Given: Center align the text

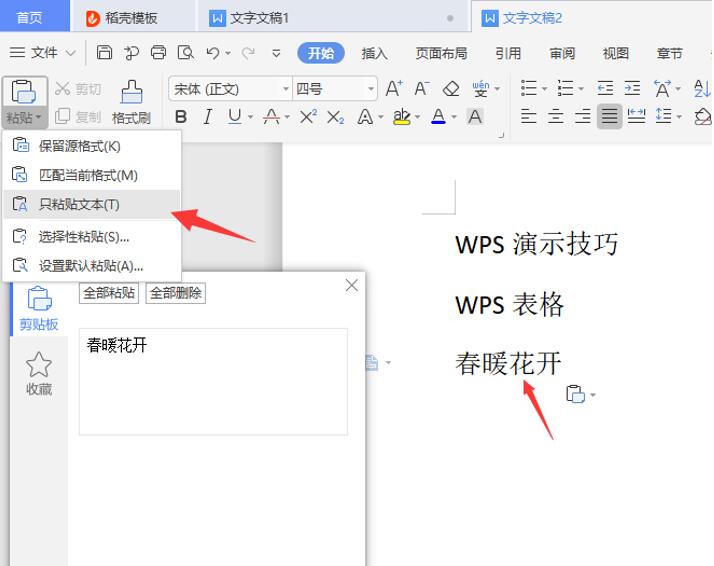Looking at the screenshot, I should pos(556,117).
